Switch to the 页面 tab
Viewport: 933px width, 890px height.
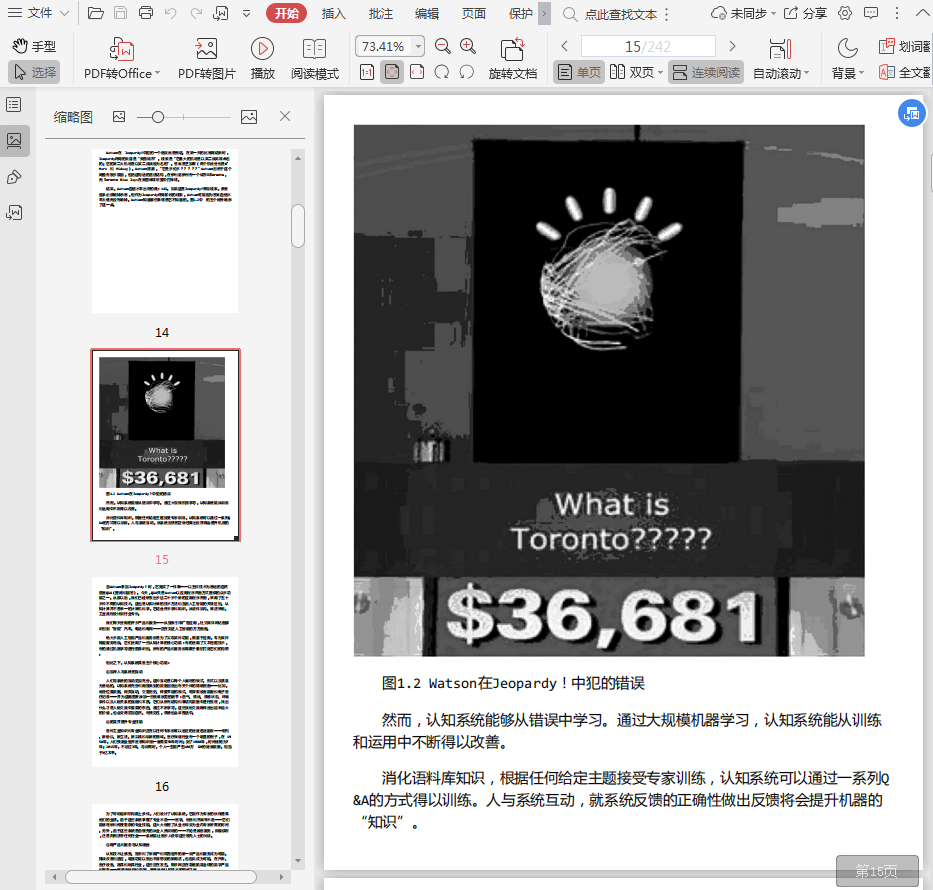(474, 13)
